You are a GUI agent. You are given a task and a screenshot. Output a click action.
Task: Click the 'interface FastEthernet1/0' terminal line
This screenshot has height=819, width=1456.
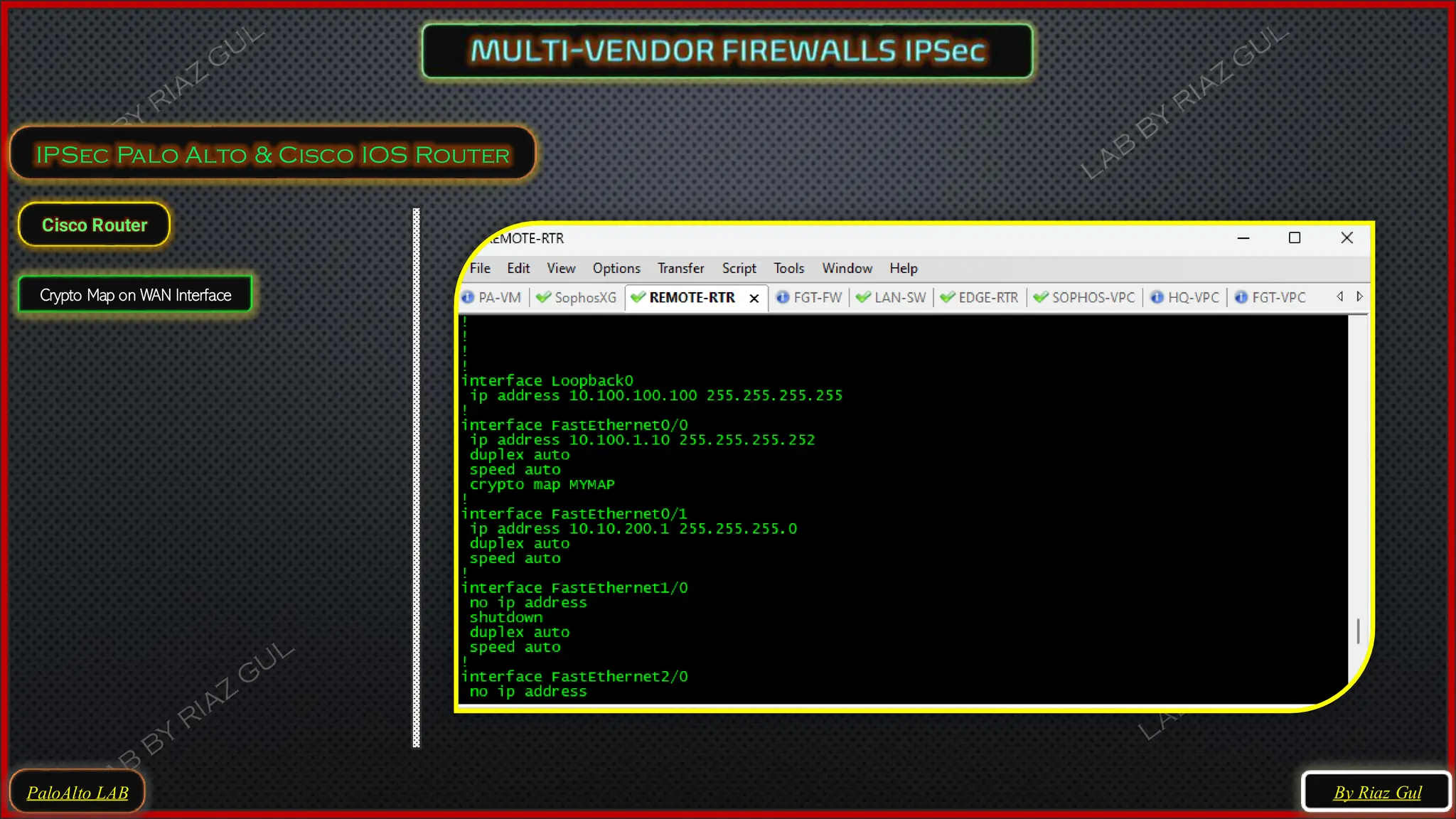pyautogui.click(x=574, y=588)
